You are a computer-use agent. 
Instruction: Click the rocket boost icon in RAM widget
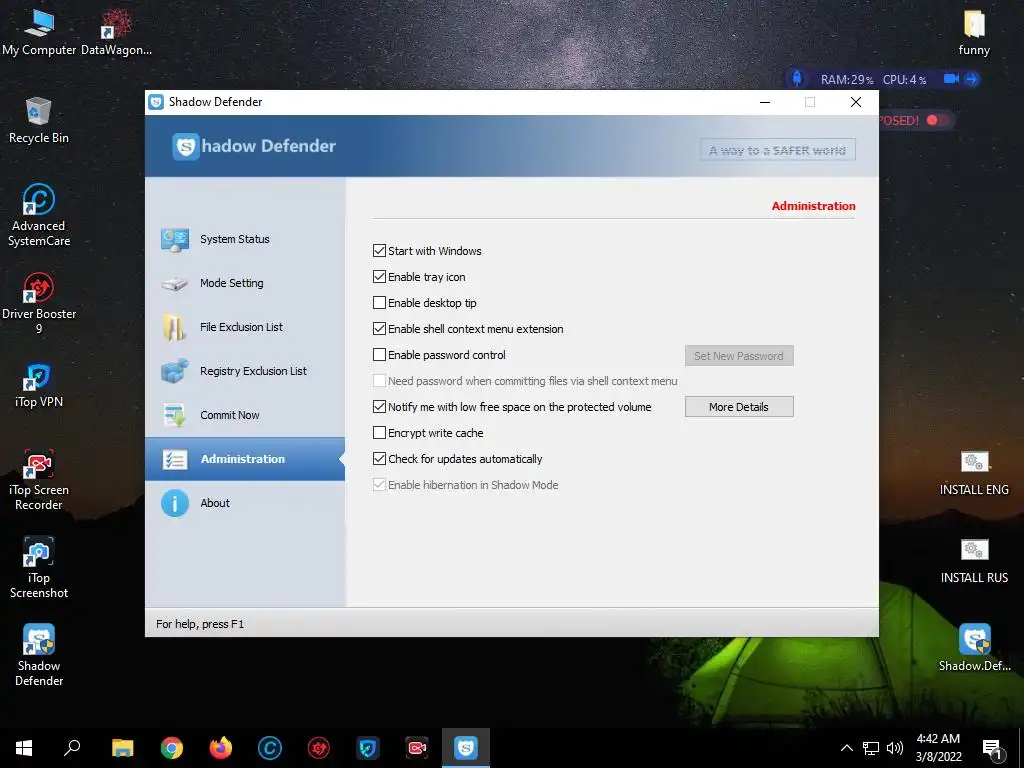pyautogui.click(x=797, y=79)
